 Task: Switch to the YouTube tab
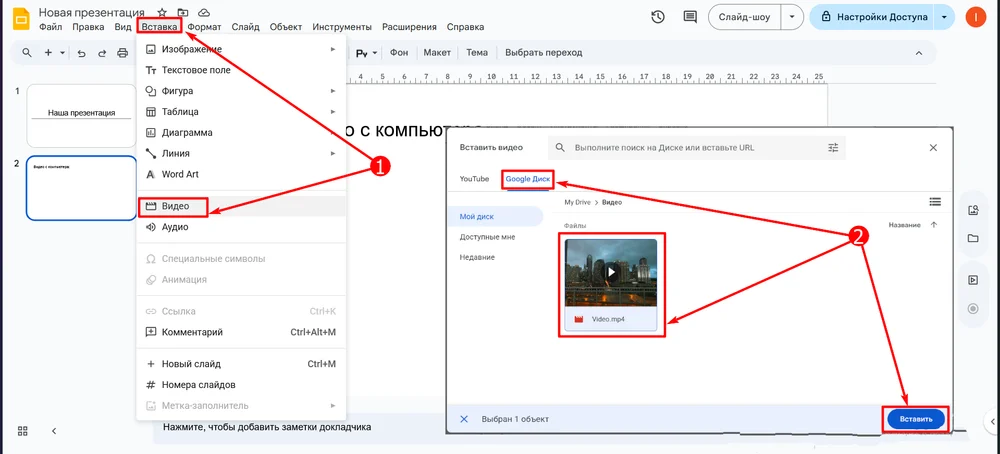(x=474, y=179)
